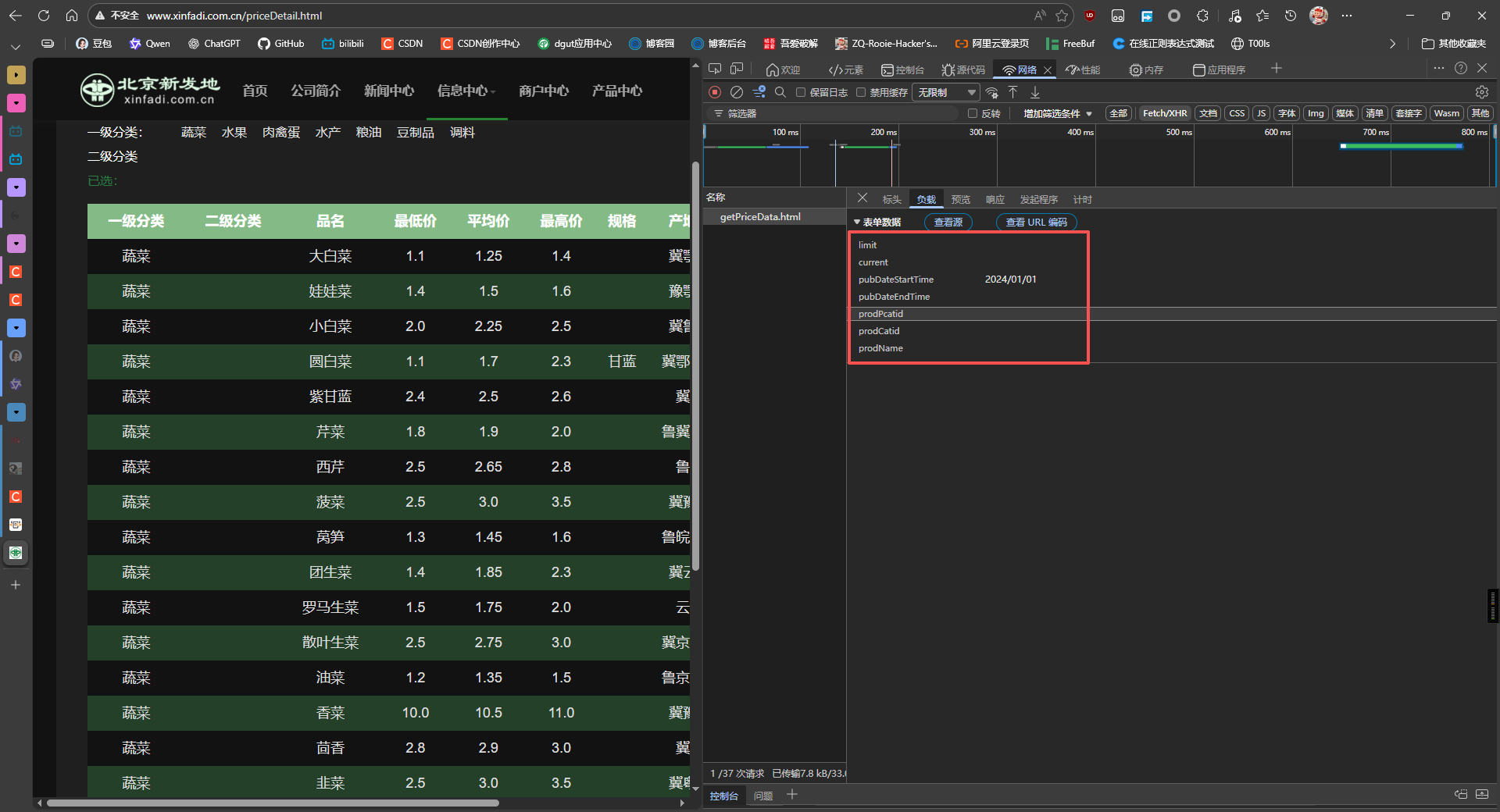Image resolution: width=1500 pixels, height=812 pixels.
Task: Switch to the 响应 tab
Action: [995, 200]
